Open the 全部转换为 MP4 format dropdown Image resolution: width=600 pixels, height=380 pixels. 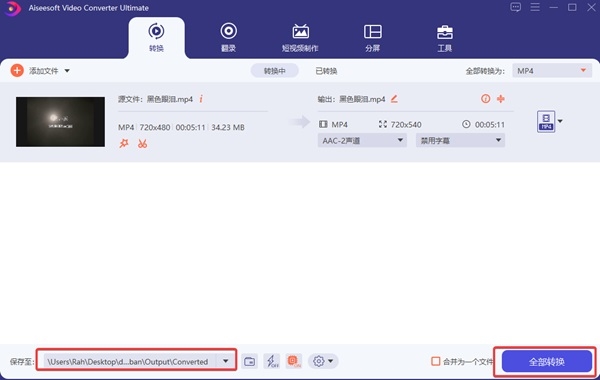click(x=552, y=71)
